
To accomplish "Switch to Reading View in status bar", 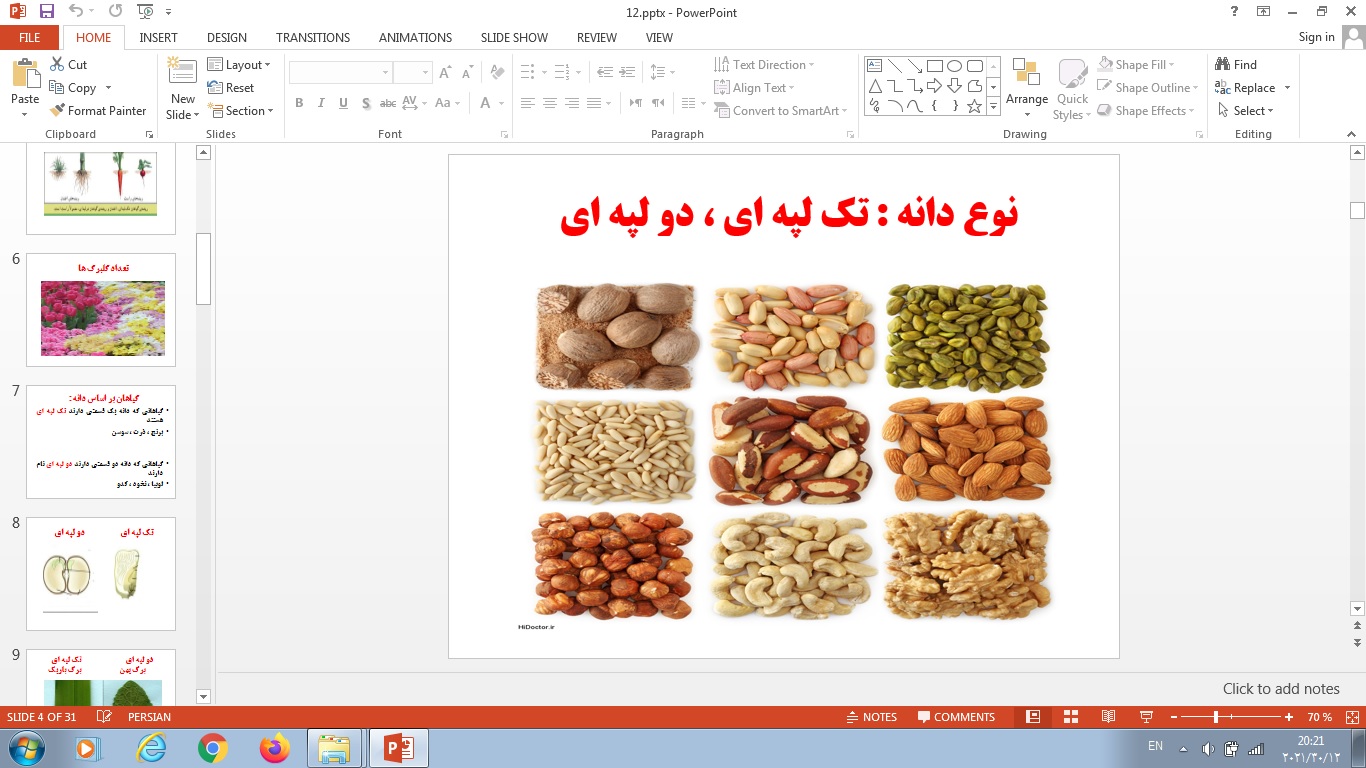I will pos(1108,717).
